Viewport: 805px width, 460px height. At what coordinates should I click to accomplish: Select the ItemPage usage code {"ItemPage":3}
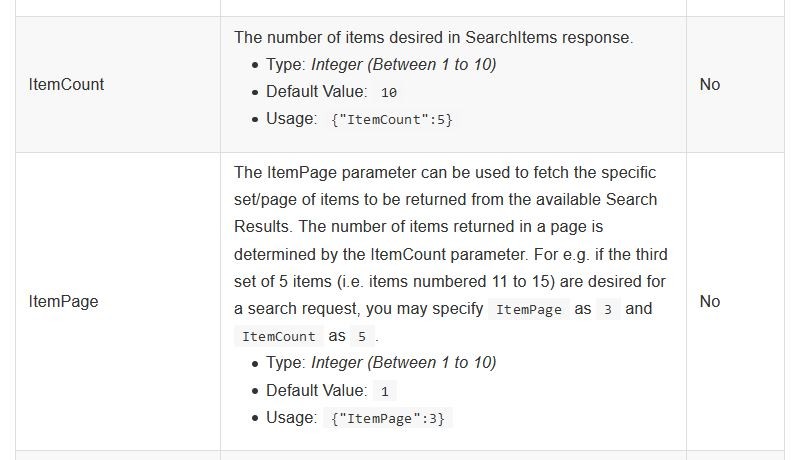tap(388, 418)
